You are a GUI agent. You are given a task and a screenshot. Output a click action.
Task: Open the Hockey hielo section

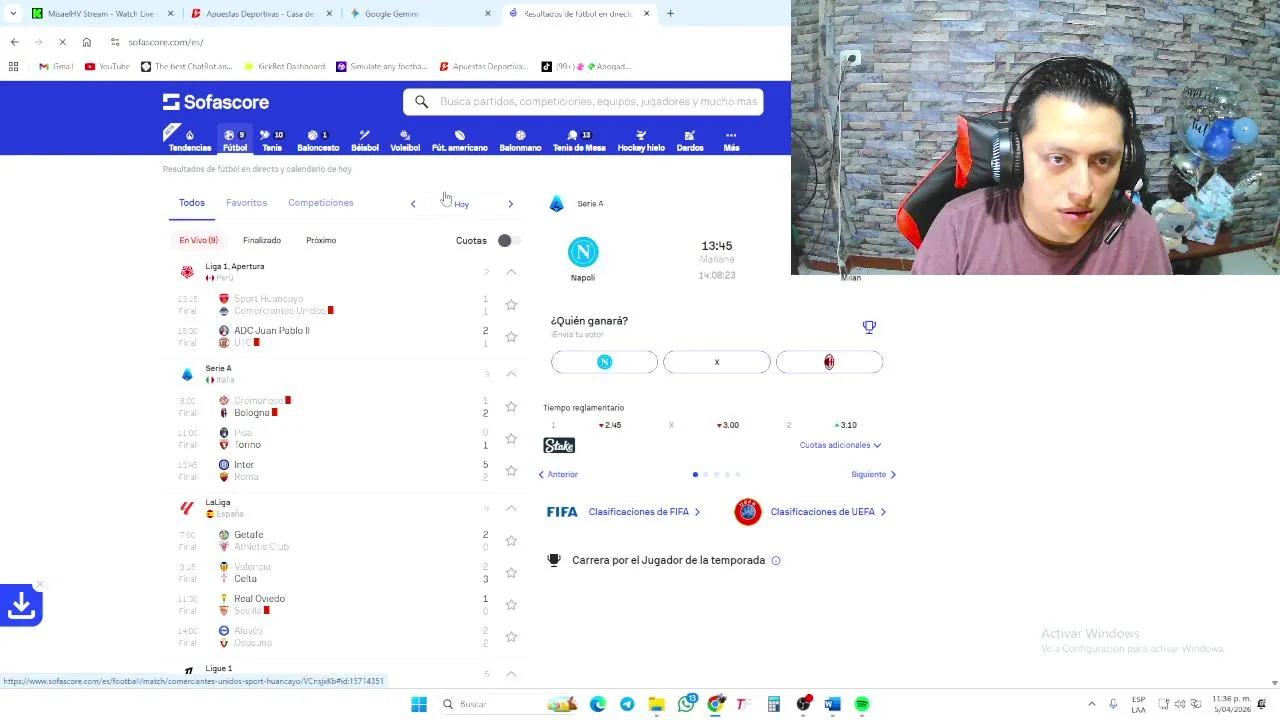pyautogui.click(x=641, y=141)
